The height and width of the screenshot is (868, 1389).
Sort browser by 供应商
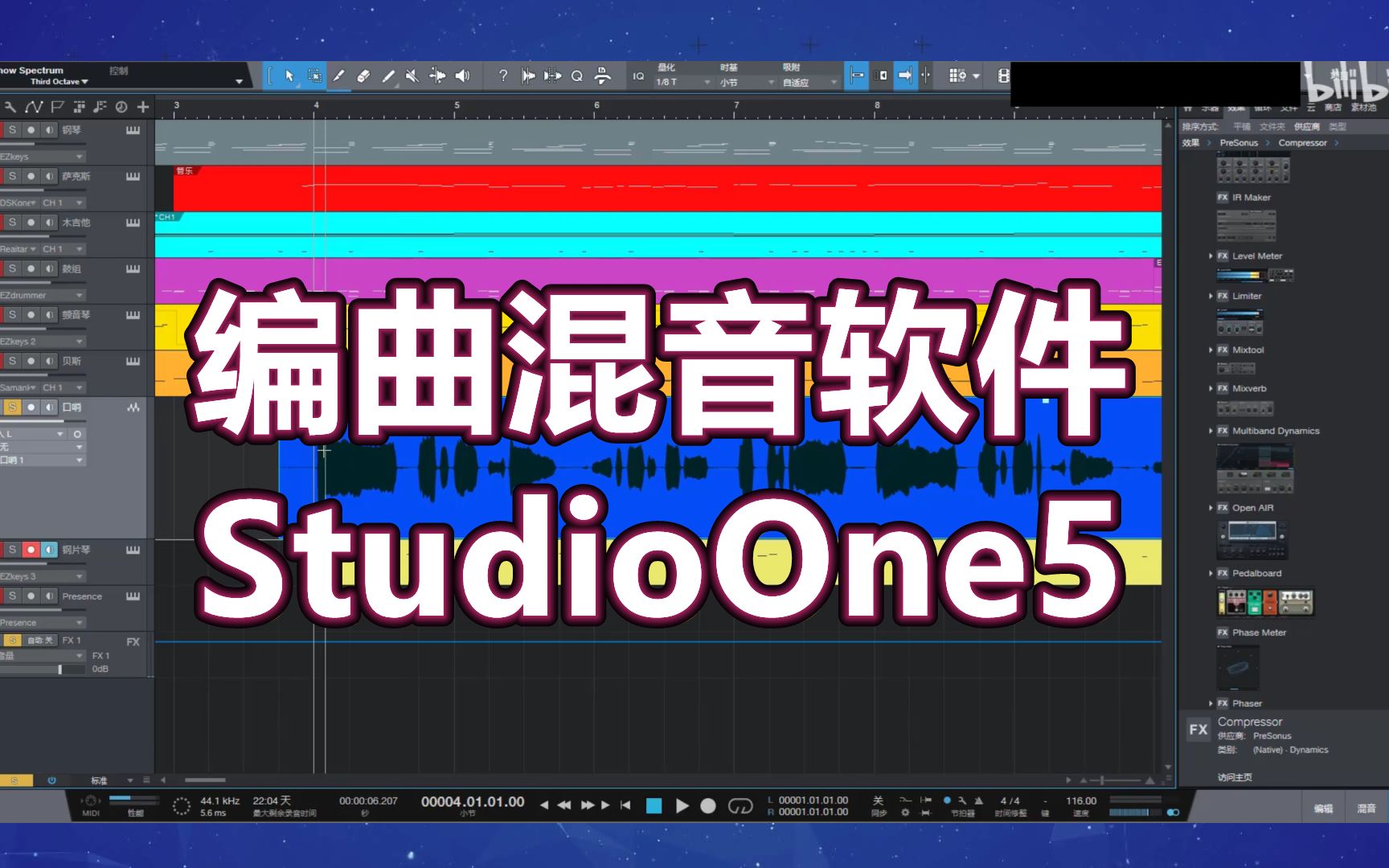point(1306,127)
